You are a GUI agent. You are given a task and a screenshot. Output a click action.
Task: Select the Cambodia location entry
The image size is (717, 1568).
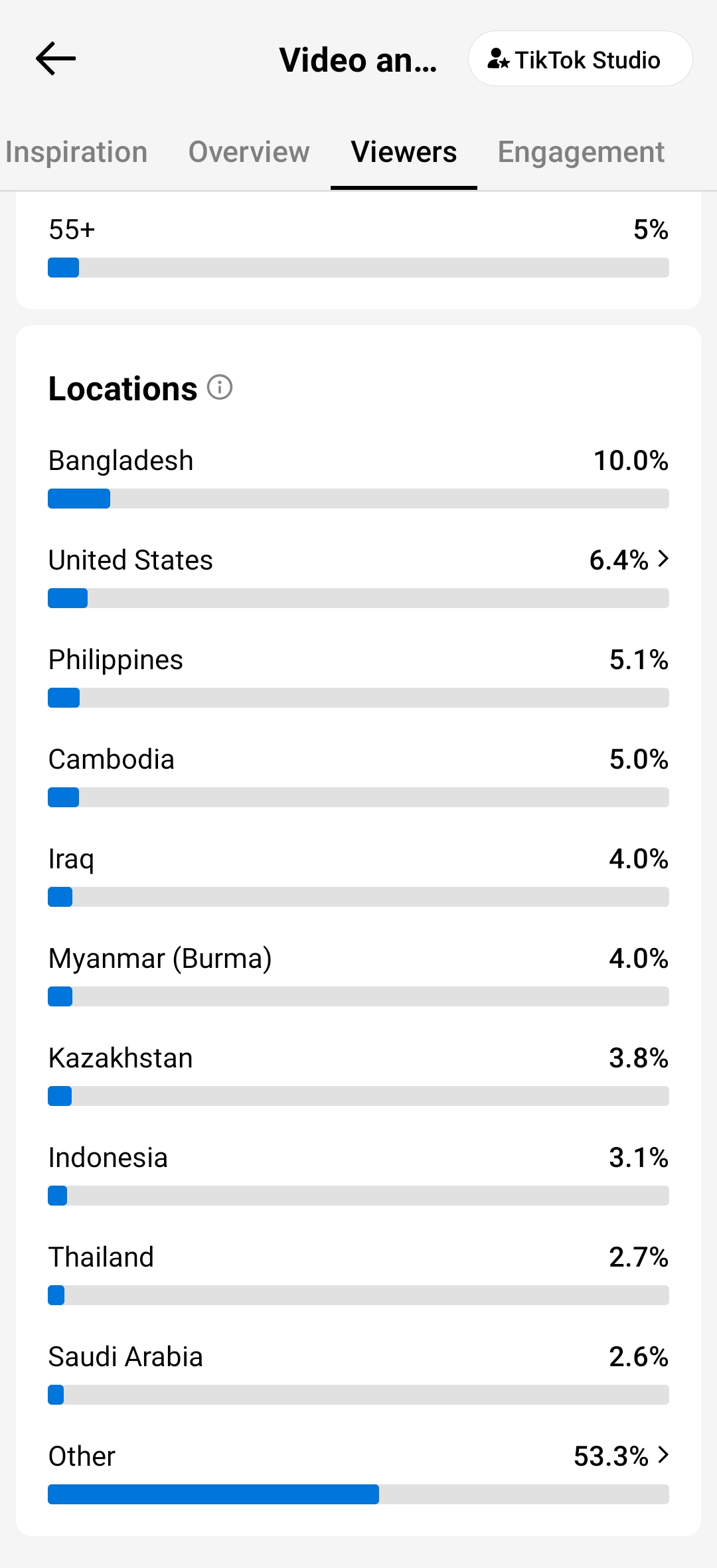(358, 775)
